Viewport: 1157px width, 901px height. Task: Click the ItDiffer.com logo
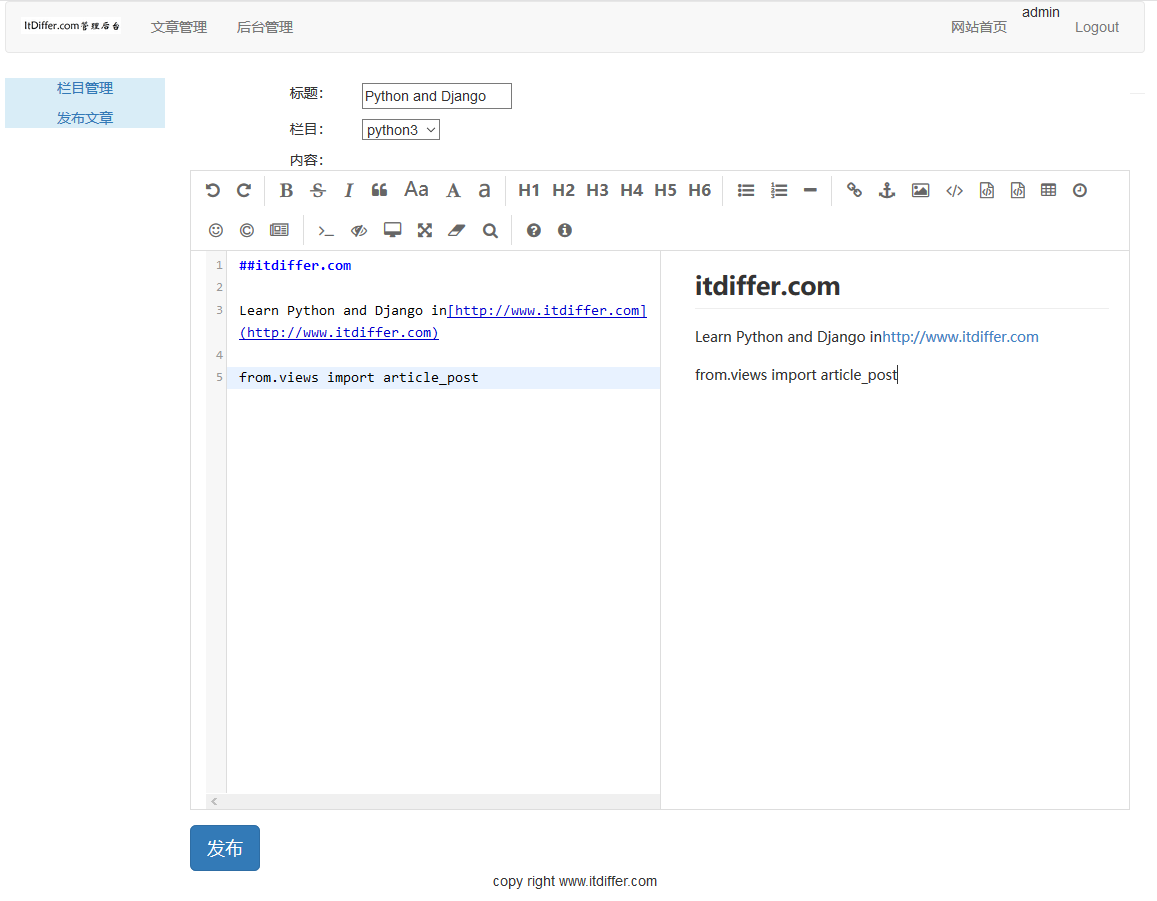coord(71,26)
